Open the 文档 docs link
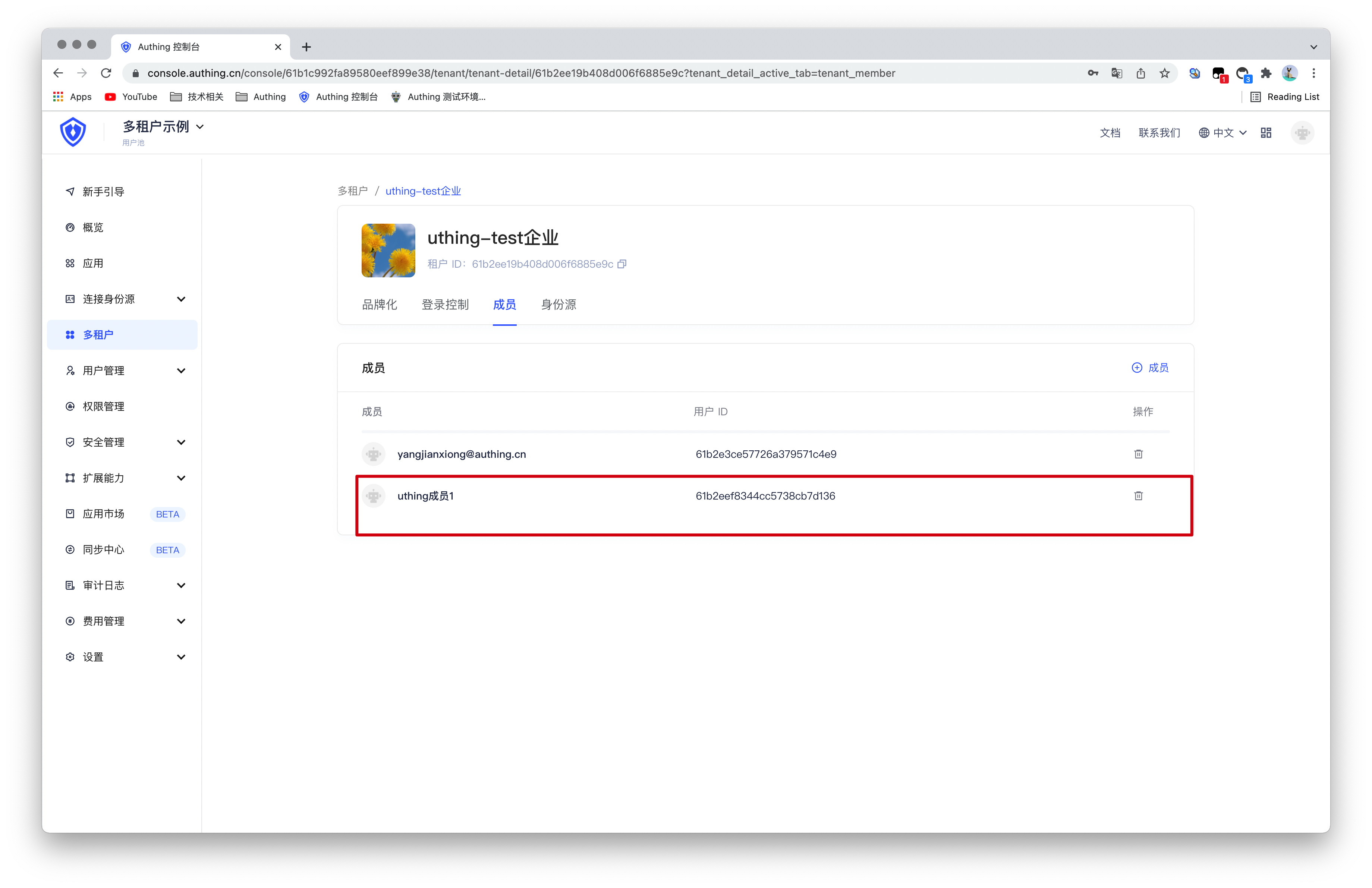The height and width of the screenshot is (888, 1372). coord(1110,133)
